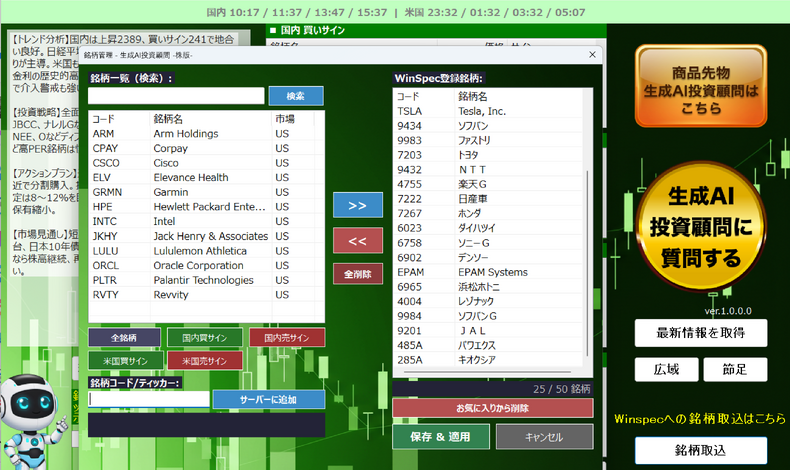Select the 9984 ソフバンG registered row
790x470 pixels.
point(488,316)
